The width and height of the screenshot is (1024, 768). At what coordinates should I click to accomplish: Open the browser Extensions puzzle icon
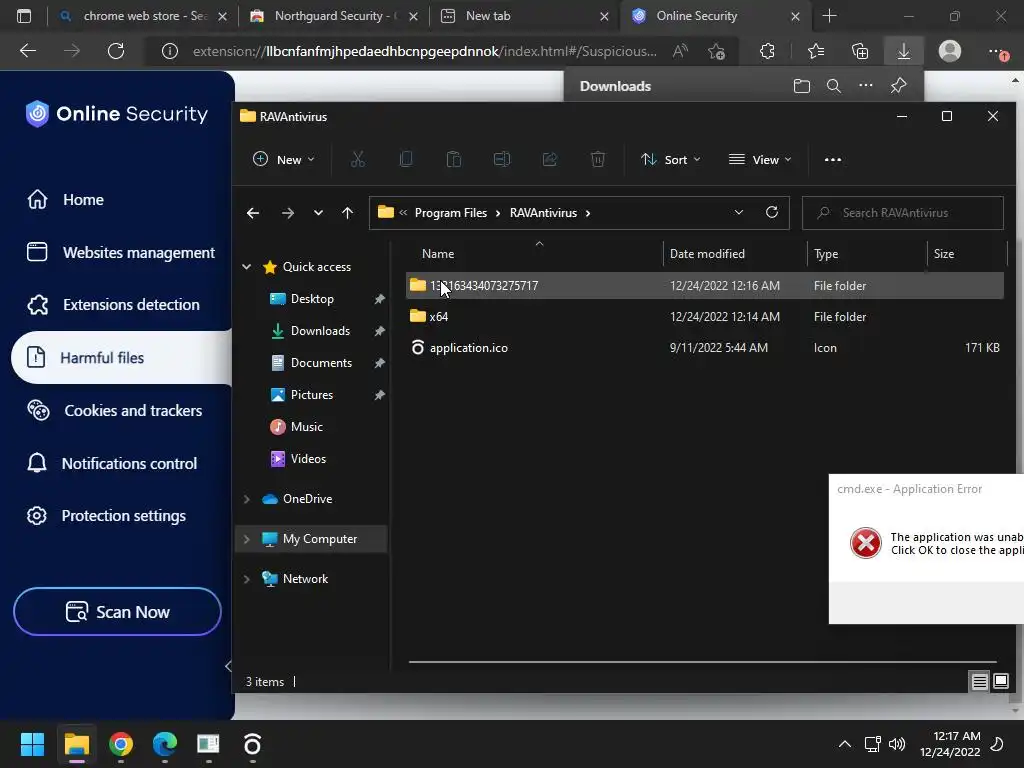click(767, 51)
